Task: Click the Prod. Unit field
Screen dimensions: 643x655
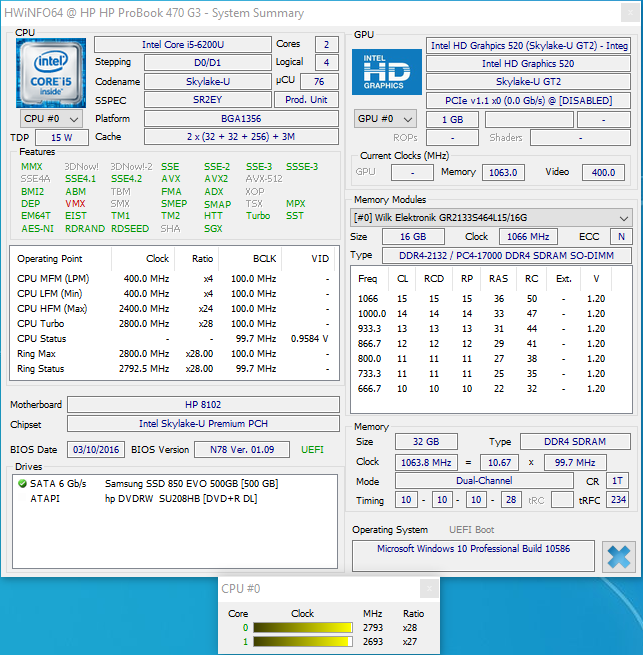Action: [306, 100]
